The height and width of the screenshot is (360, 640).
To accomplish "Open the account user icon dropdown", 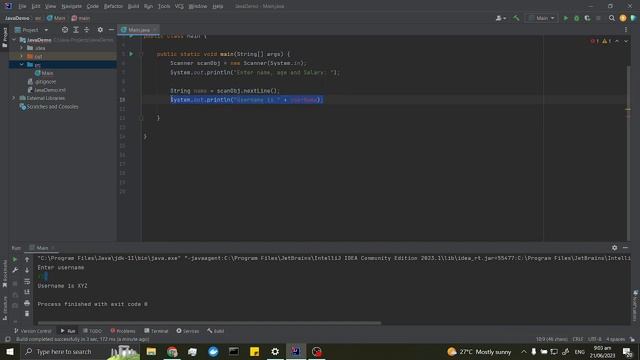I will [500, 18].
